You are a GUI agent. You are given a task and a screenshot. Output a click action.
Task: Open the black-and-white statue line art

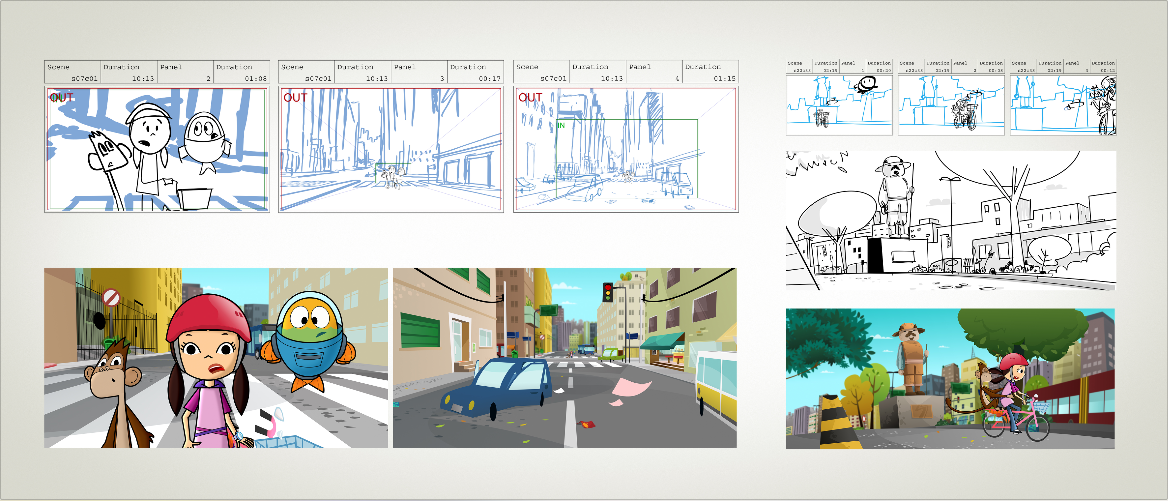tap(950, 221)
